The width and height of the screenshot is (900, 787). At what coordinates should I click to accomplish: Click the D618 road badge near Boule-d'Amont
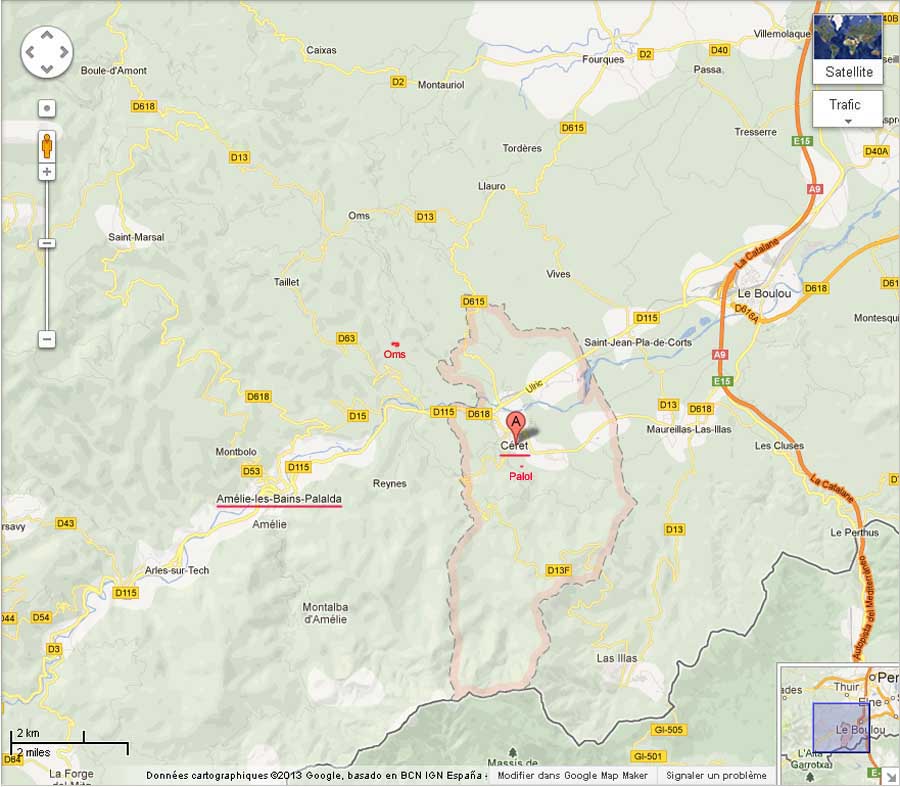[143, 106]
